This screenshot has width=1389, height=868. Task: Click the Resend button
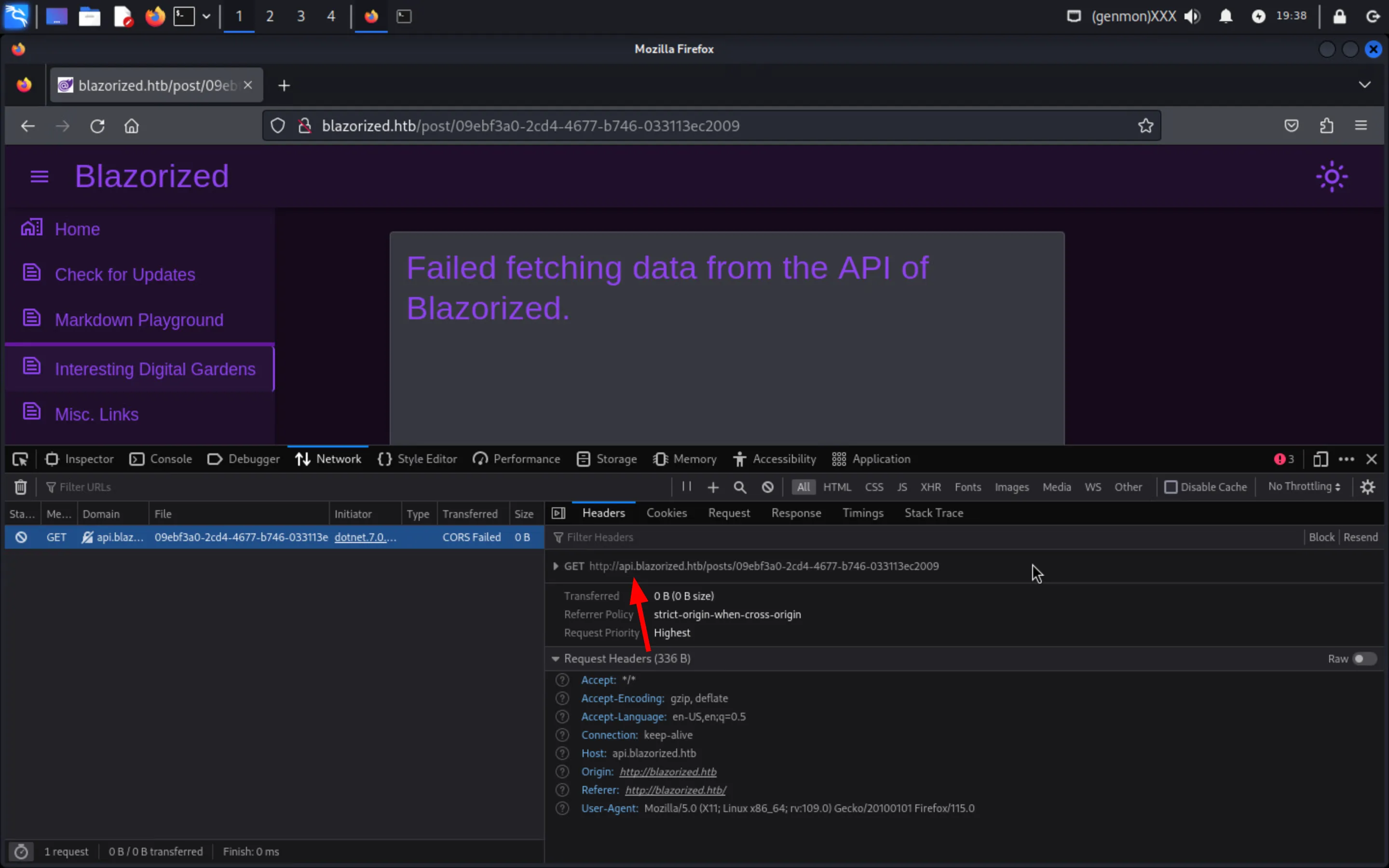pyautogui.click(x=1360, y=537)
